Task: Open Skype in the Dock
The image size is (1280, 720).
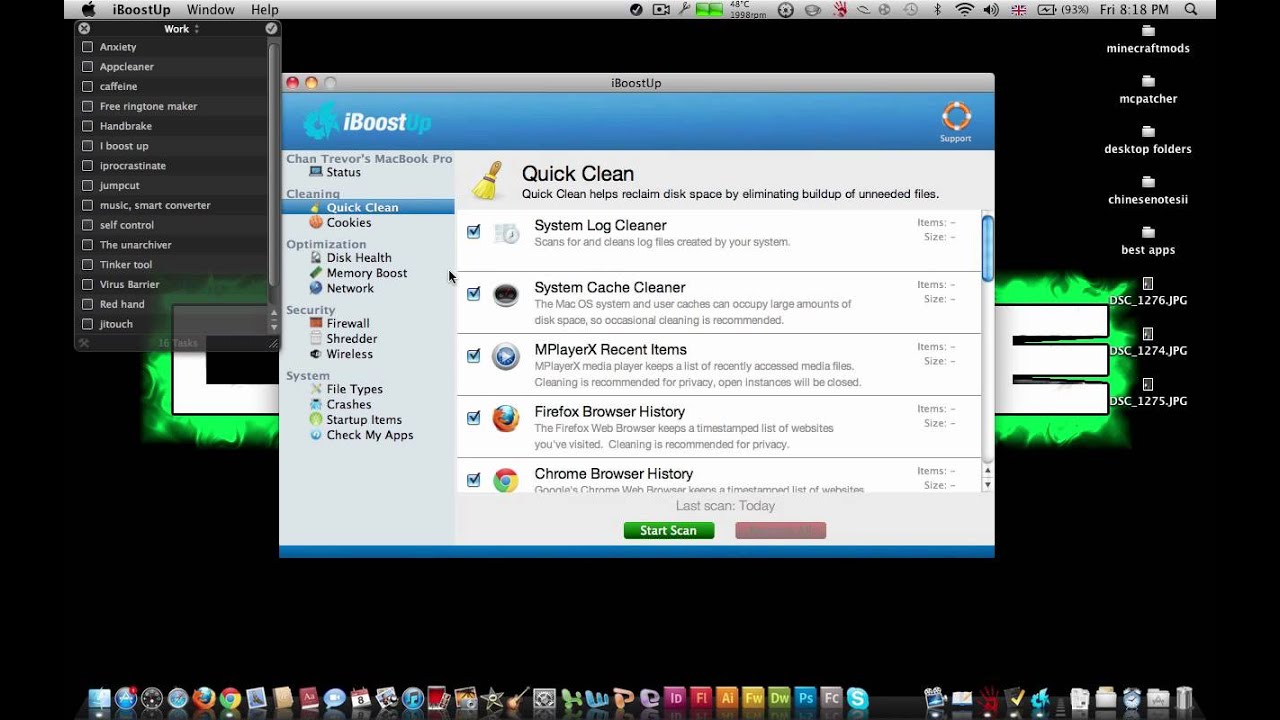Action: click(x=858, y=699)
